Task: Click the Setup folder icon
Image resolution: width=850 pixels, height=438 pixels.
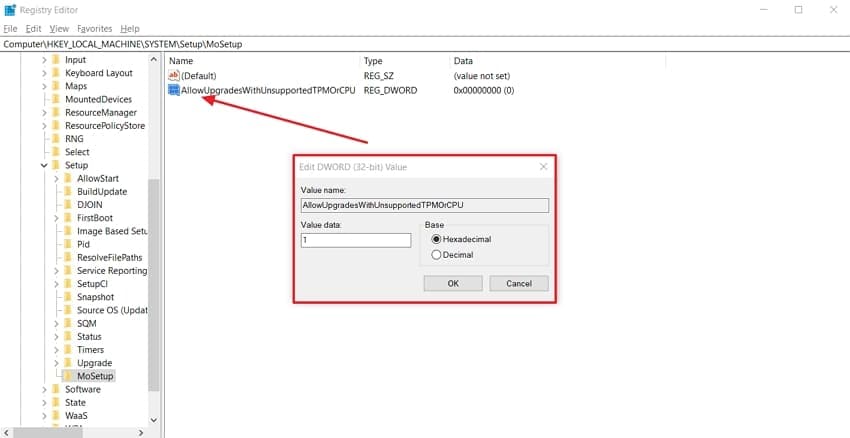Action: click(x=55, y=165)
